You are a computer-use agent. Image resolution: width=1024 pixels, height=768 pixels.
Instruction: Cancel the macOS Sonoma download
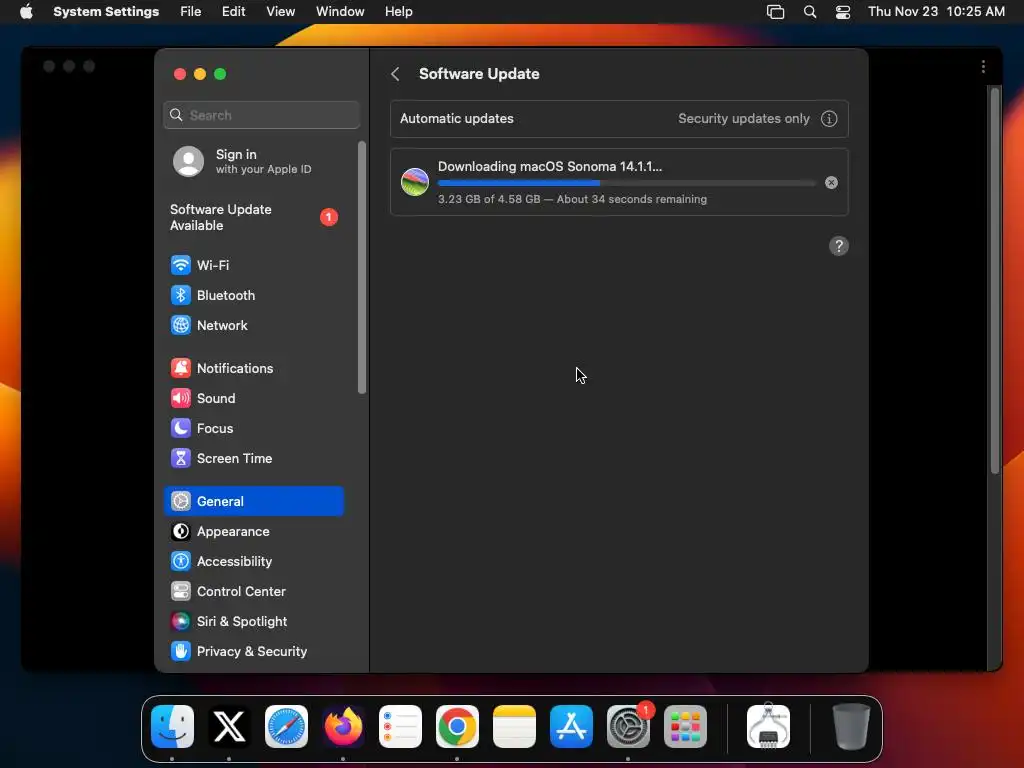coord(831,183)
